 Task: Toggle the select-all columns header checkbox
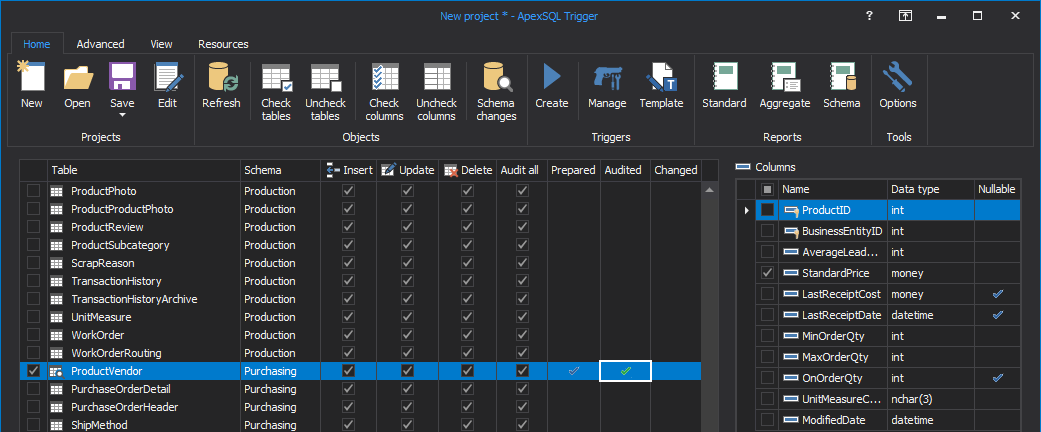[767, 189]
